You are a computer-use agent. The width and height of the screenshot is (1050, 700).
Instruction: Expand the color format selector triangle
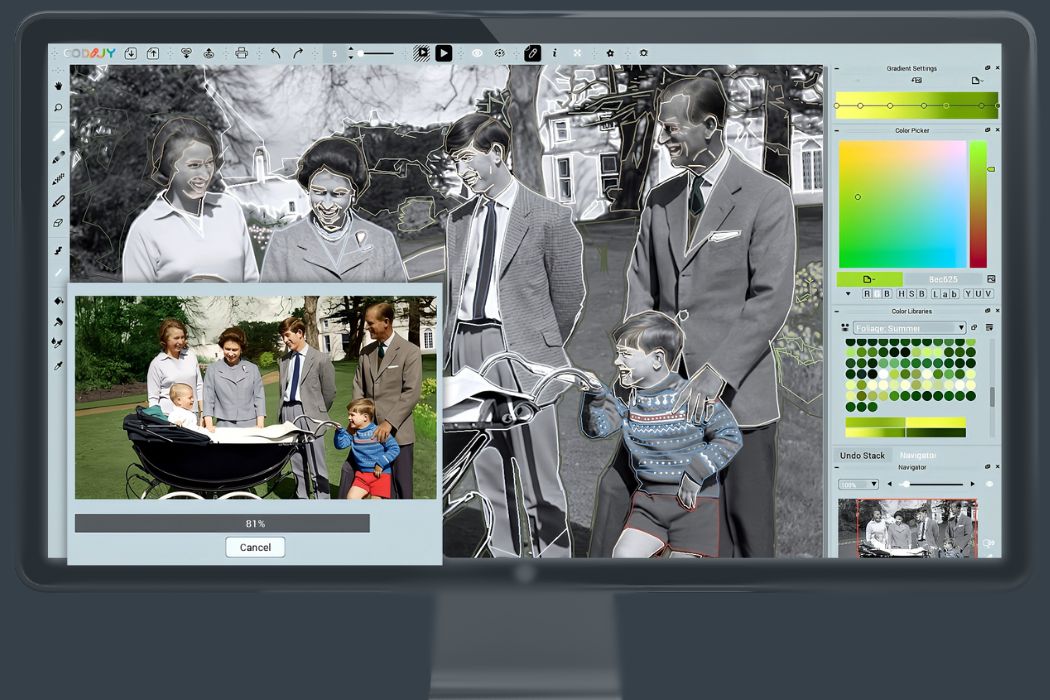tap(848, 294)
